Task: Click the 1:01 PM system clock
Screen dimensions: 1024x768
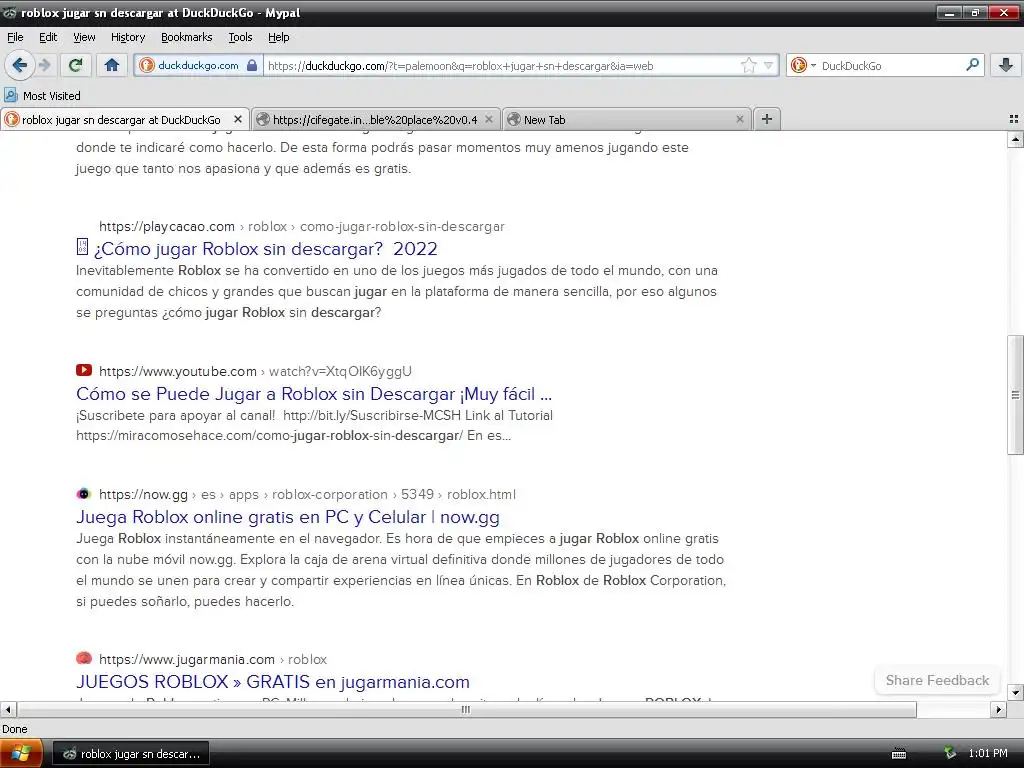Action: [987, 753]
